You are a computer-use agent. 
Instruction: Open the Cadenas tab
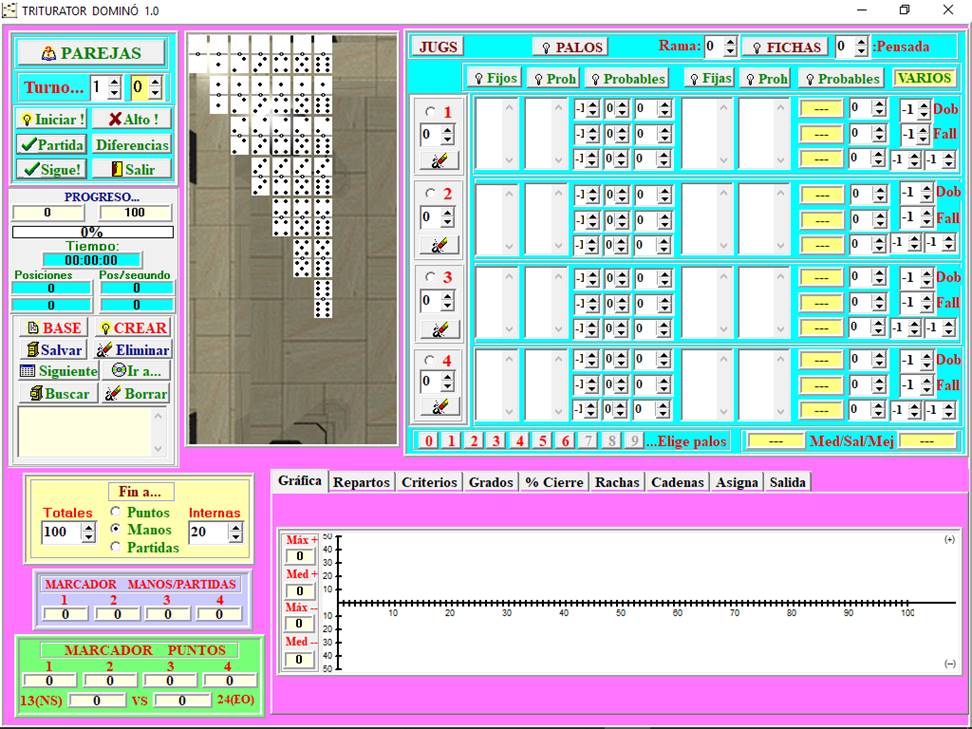[x=677, y=482]
